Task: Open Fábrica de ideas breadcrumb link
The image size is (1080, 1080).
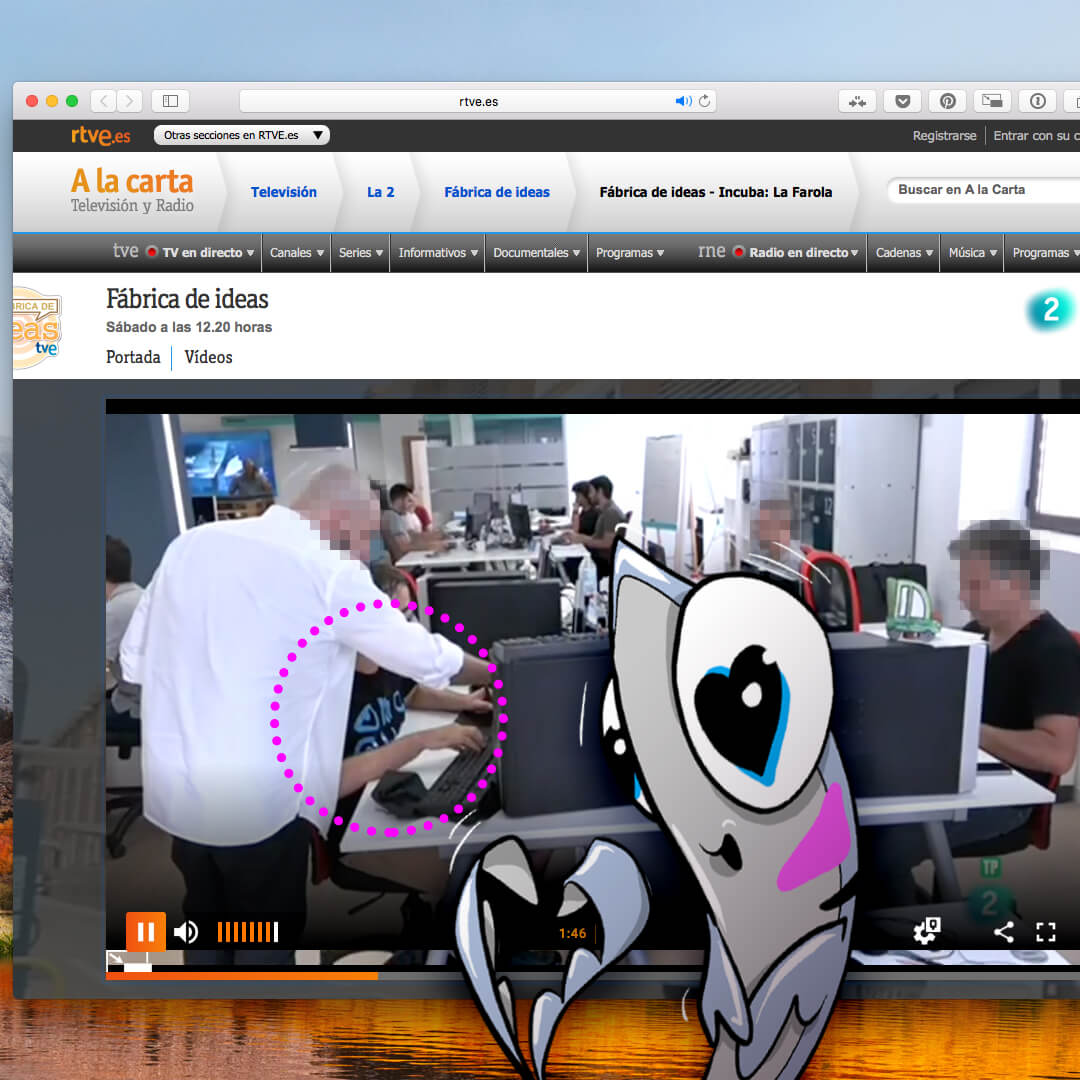Action: (x=497, y=192)
